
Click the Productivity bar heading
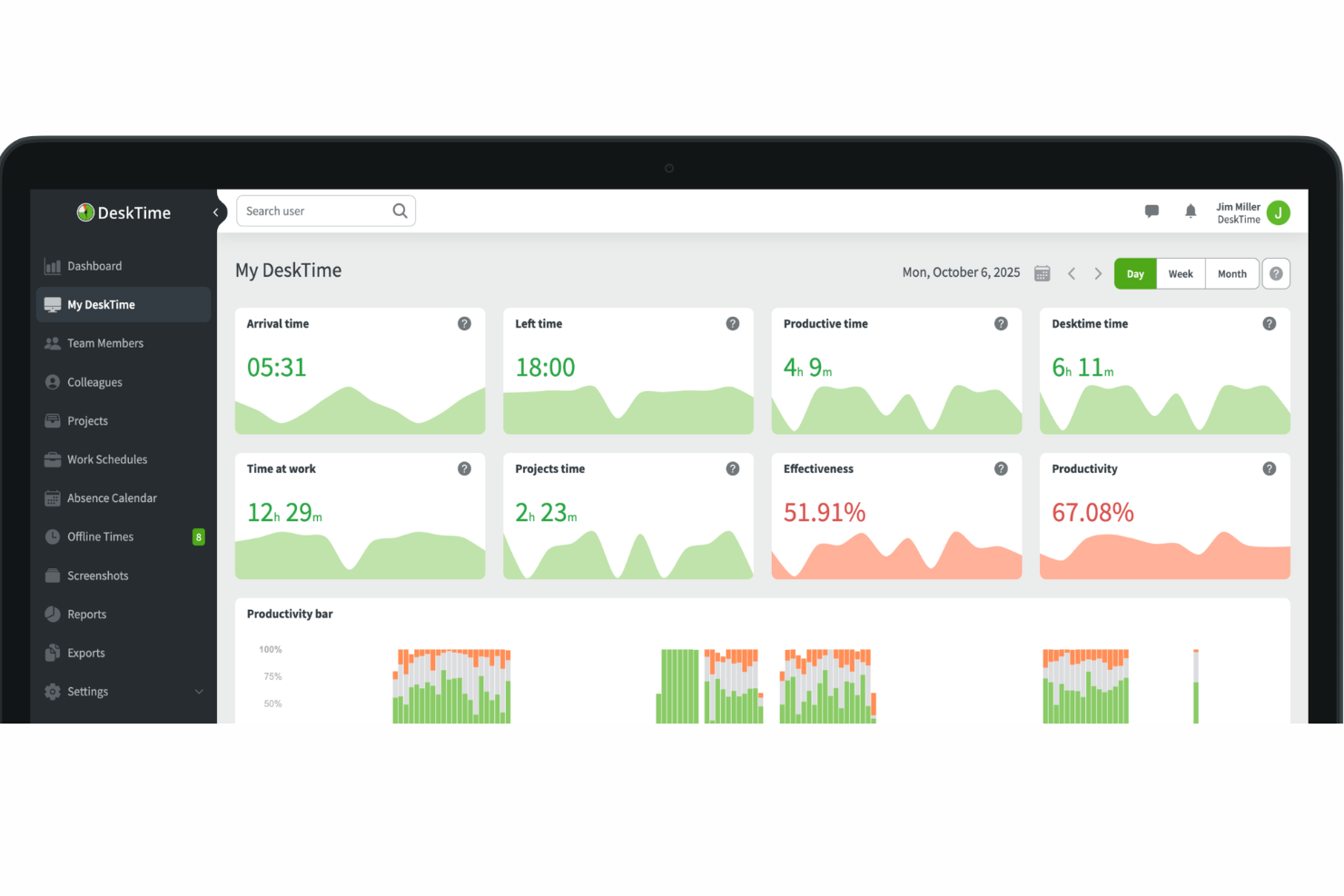[290, 615]
